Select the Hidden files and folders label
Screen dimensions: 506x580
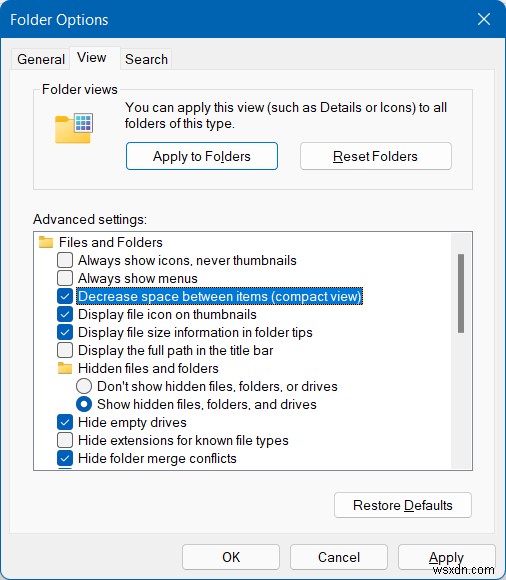coord(148,368)
